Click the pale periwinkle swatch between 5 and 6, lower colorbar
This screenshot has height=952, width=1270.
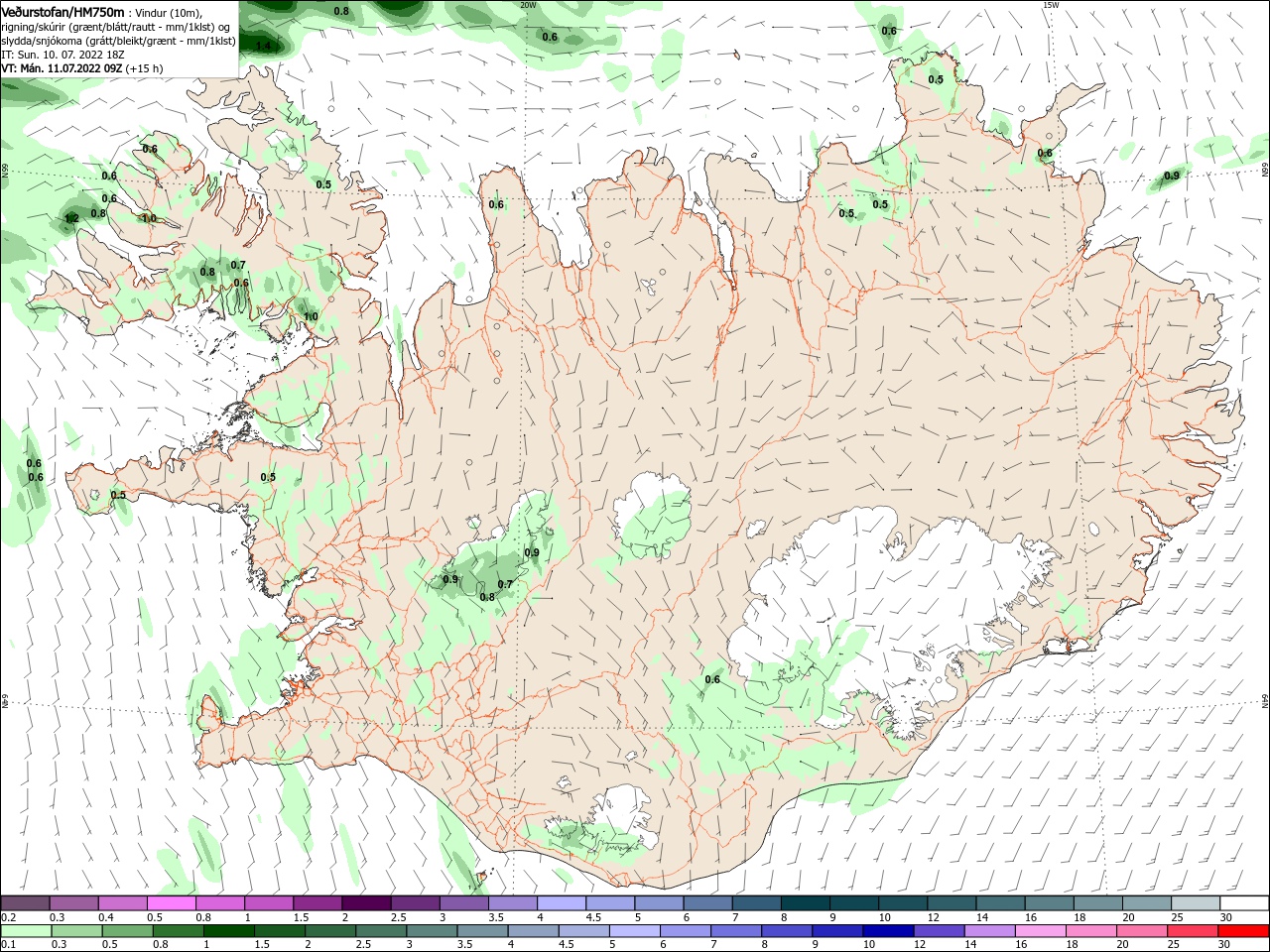pyautogui.click(x=635, y=931)
